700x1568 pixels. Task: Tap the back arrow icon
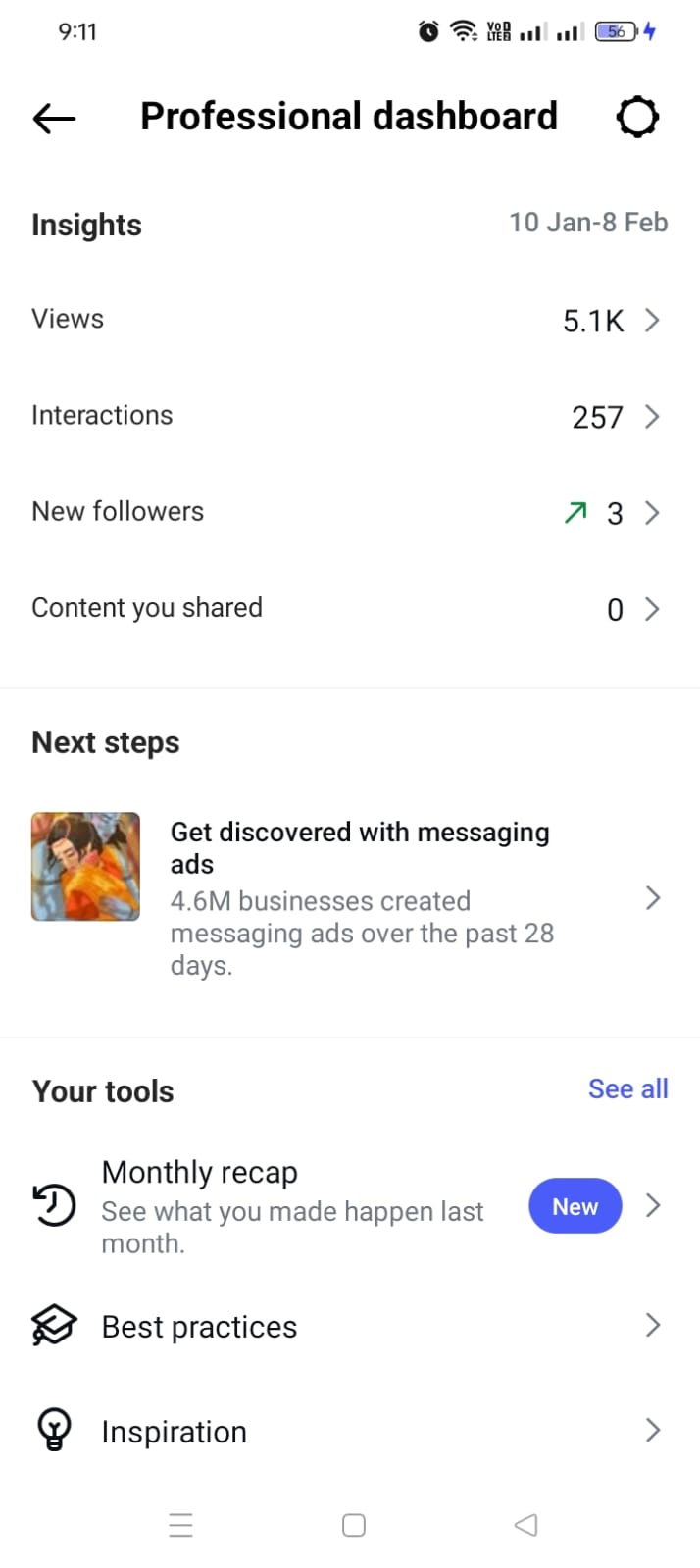pos(54,119)
